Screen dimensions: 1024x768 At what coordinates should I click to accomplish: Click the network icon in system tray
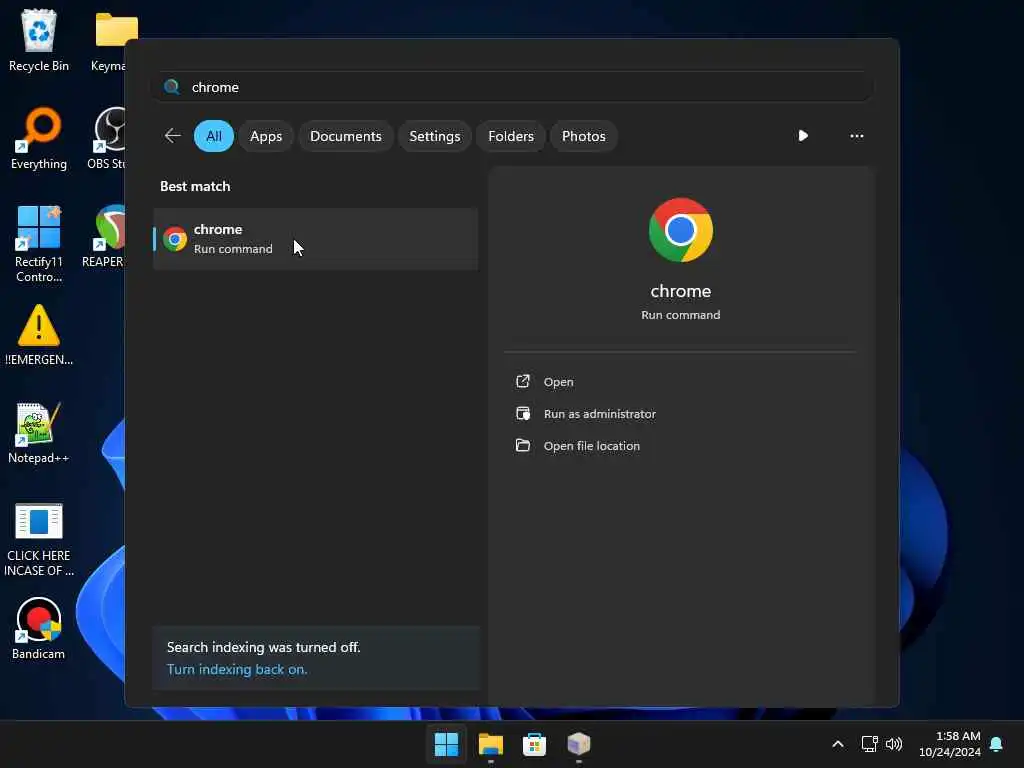[869, 744]
